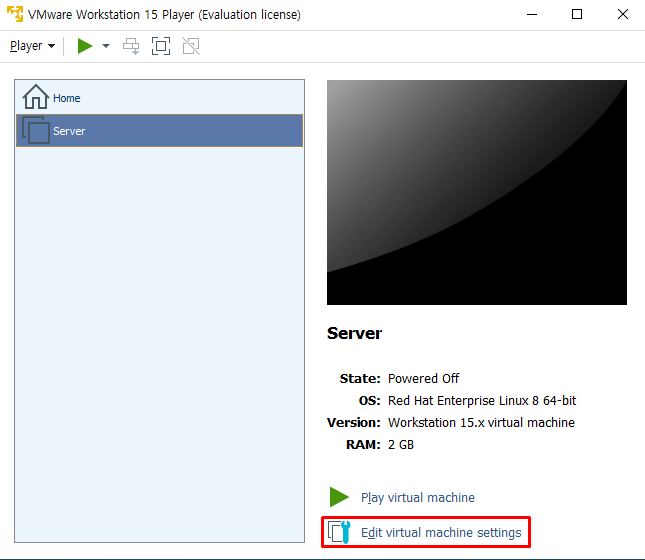
Task: Click the VM icon beside Server
Action: [x=36, y=130]
